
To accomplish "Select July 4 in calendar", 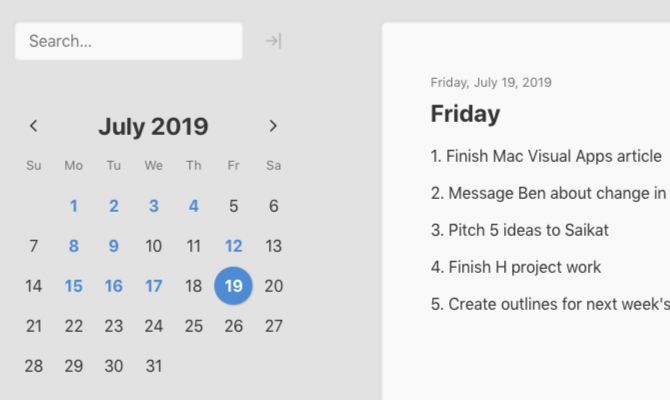I will [193, 206].
